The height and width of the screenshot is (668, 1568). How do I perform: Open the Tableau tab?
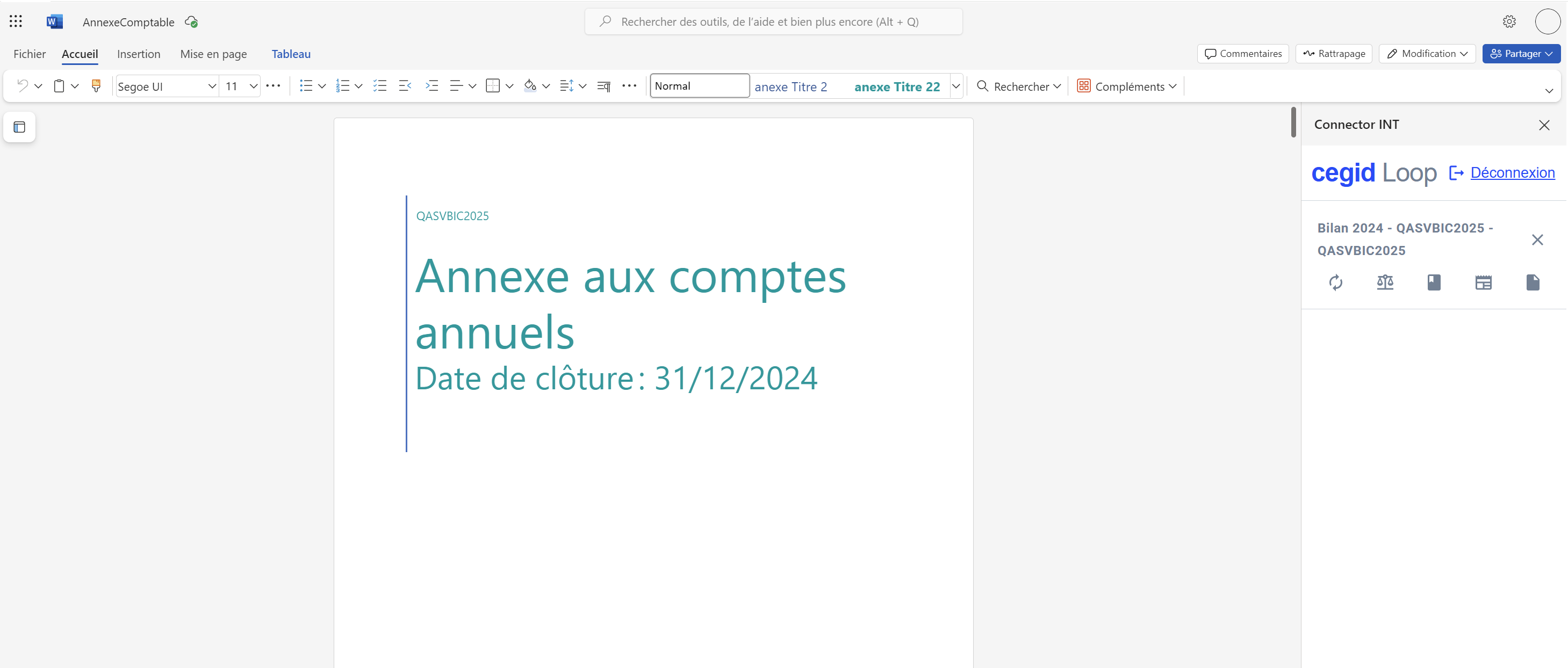[x=291, y=54]
